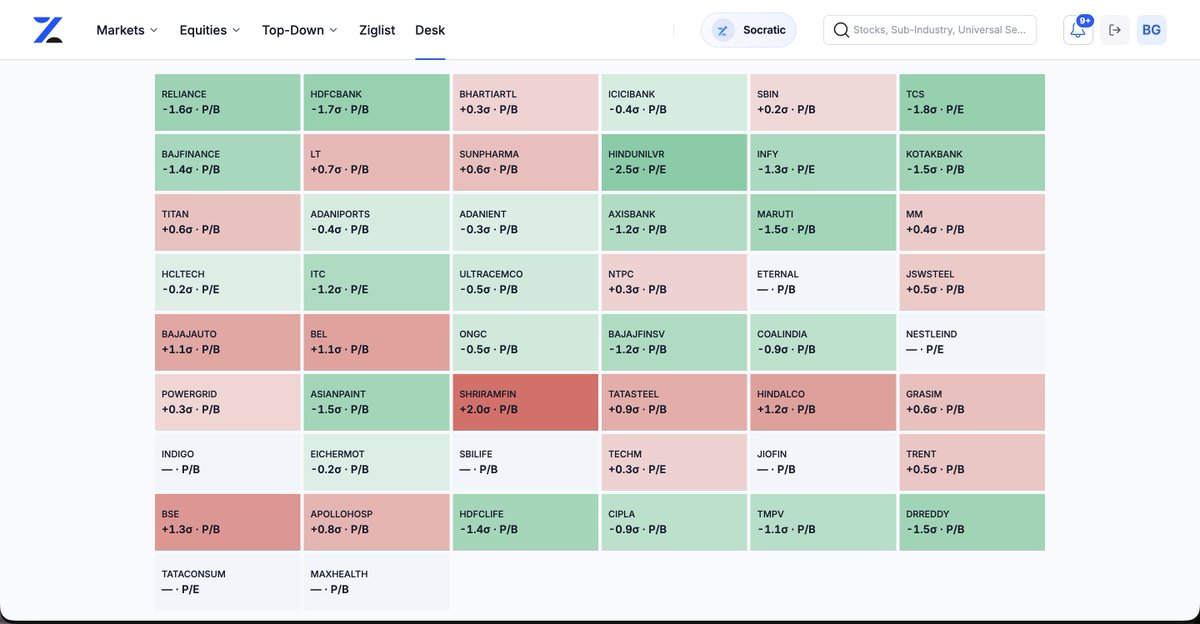Image resolution: width=1200 pixels, height=624 pixels.
Task: Open the BAJAJFINSV tile
Action: coord(674,342)
